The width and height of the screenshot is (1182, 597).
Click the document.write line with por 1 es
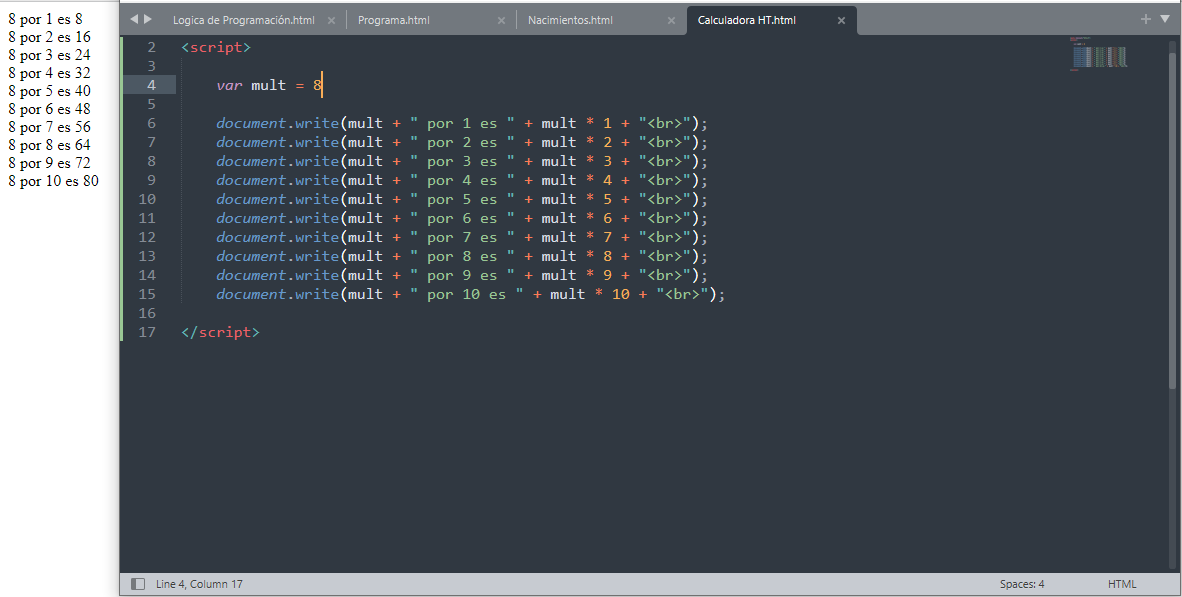point(462,123)
